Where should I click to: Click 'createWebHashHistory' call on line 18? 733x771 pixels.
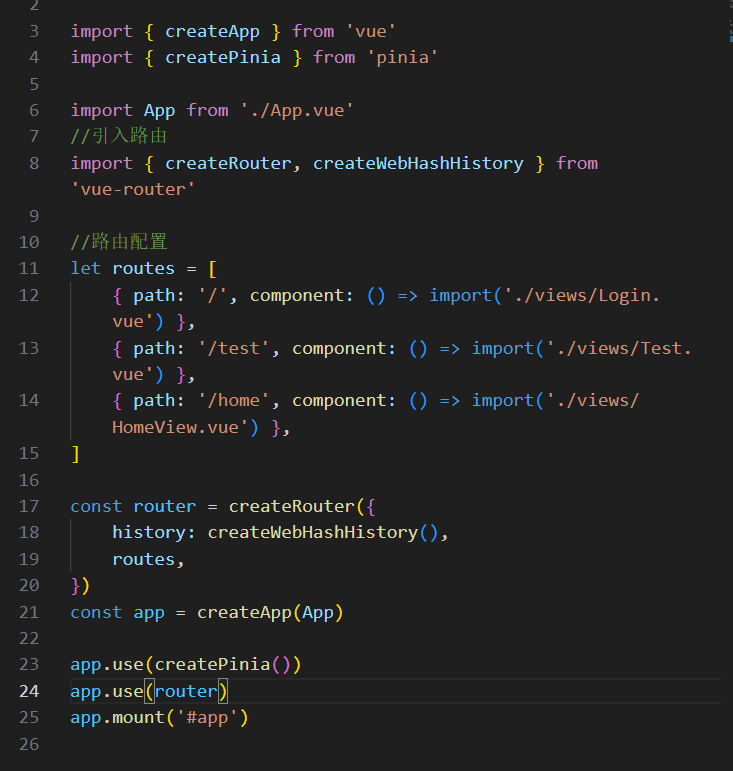click(313, 533)
